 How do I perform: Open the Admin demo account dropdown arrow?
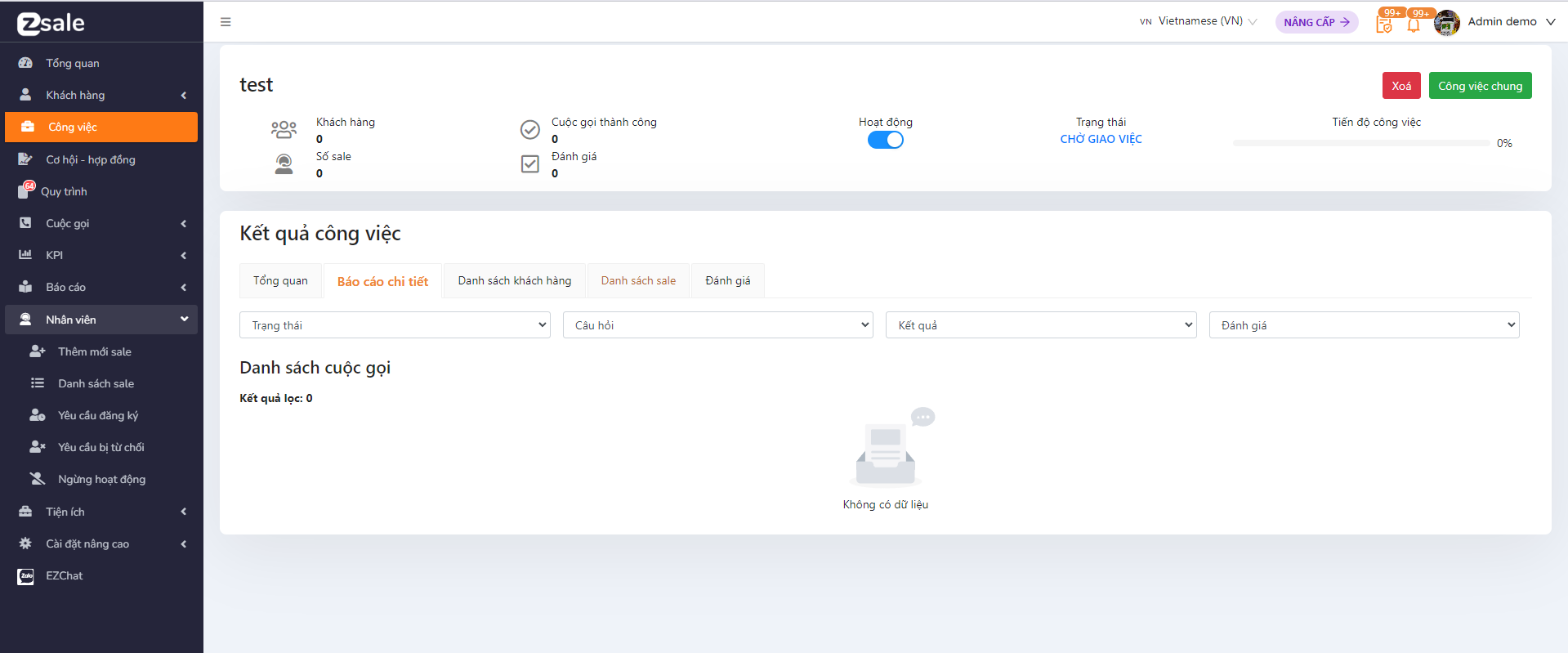(1550, 22)
